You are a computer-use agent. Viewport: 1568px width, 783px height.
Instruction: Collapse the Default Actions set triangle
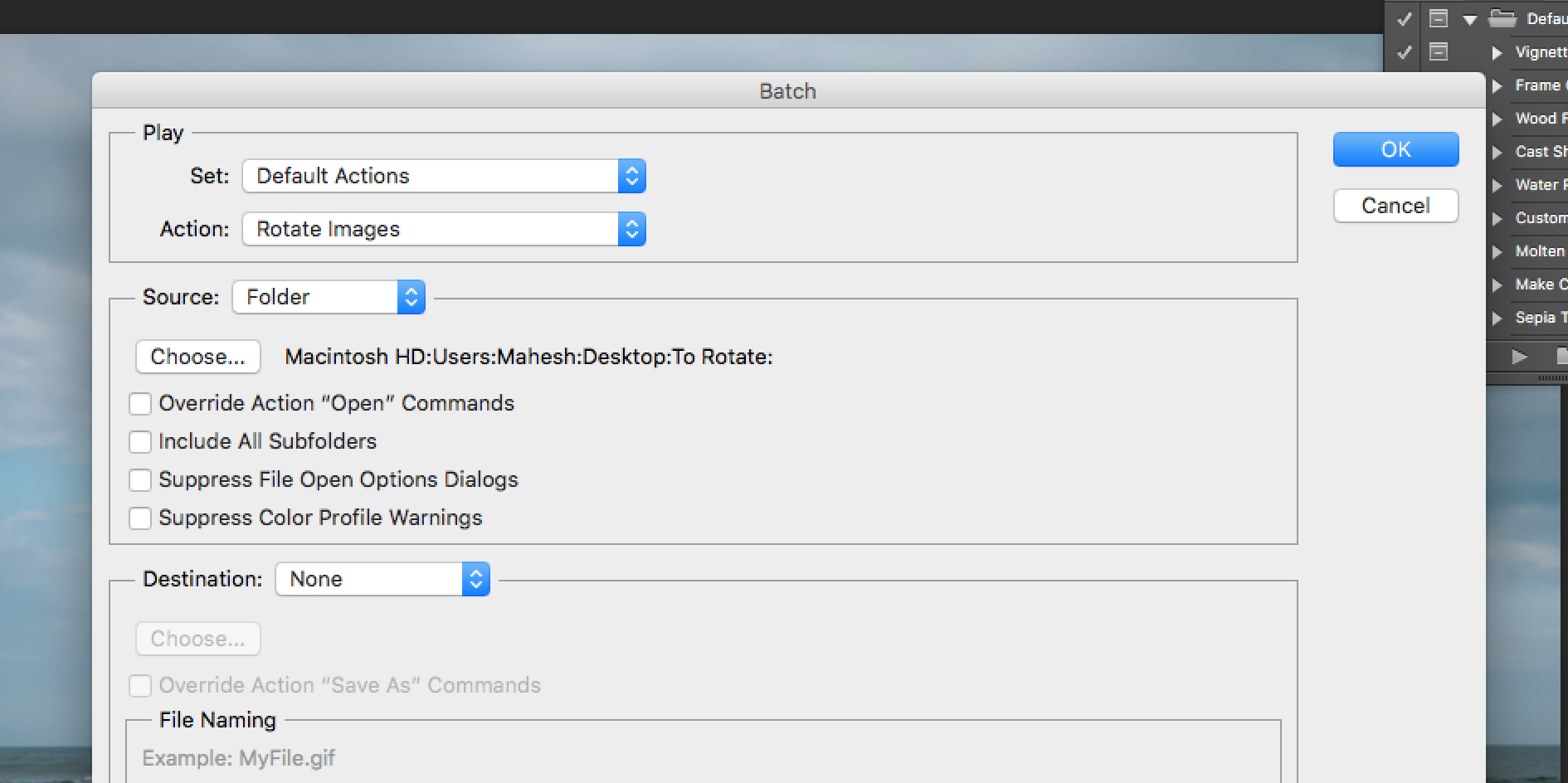pos(1470,19)
